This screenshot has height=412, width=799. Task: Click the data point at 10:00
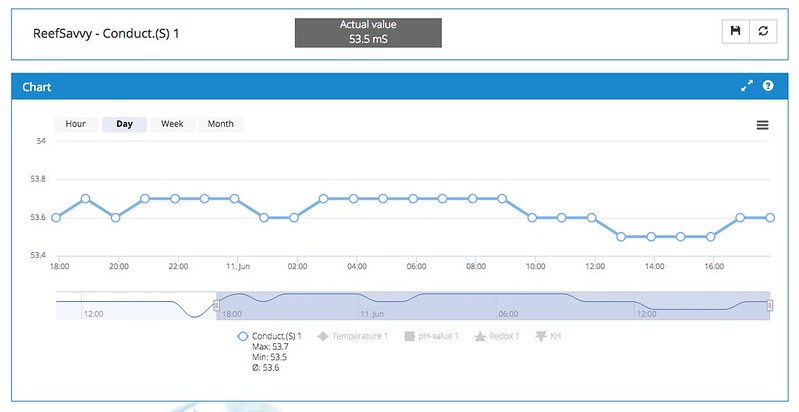tap(532, 217)
